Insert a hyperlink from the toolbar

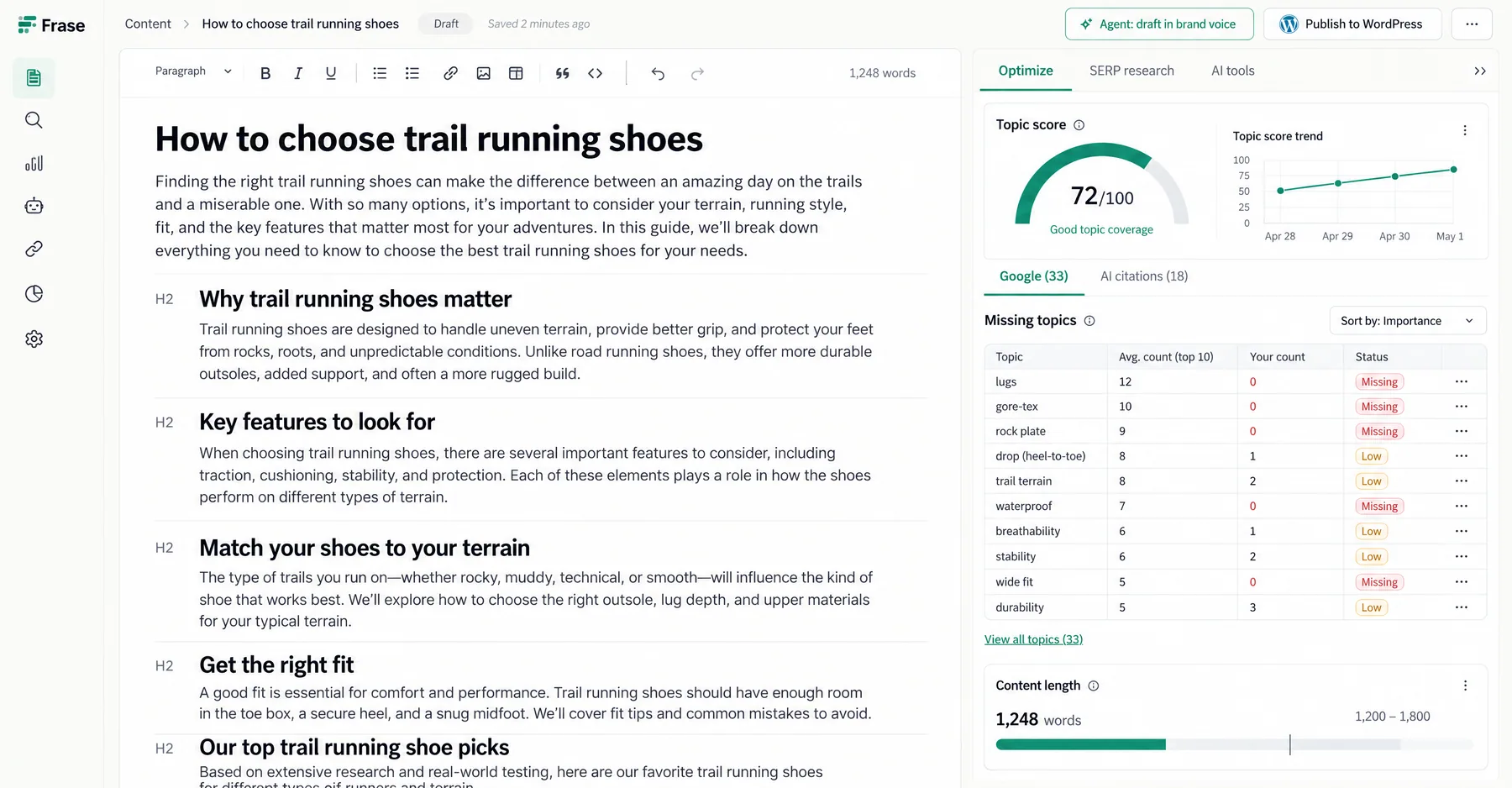point(450,73)
